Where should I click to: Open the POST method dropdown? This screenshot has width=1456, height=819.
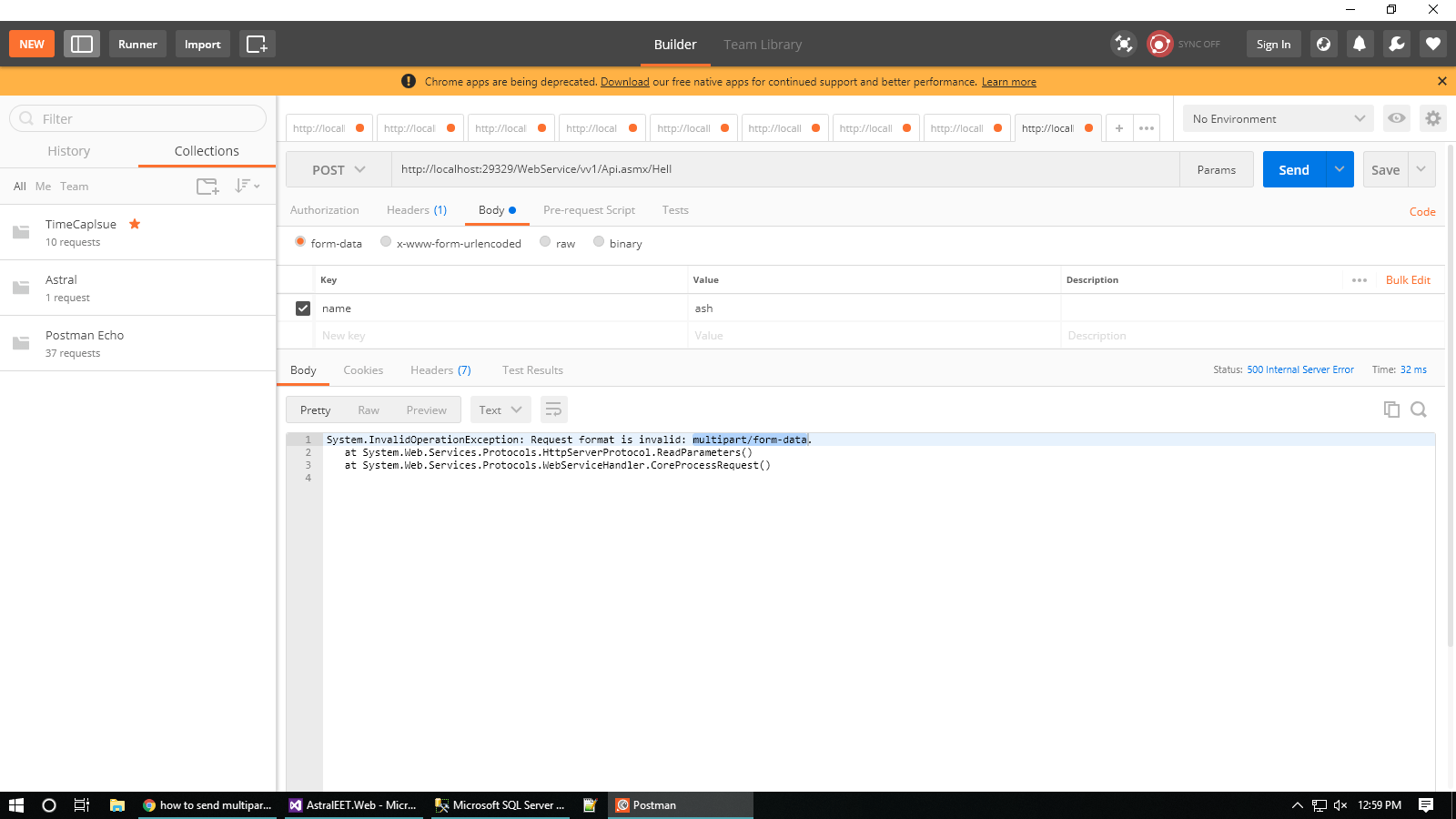[x=337, y=169]
